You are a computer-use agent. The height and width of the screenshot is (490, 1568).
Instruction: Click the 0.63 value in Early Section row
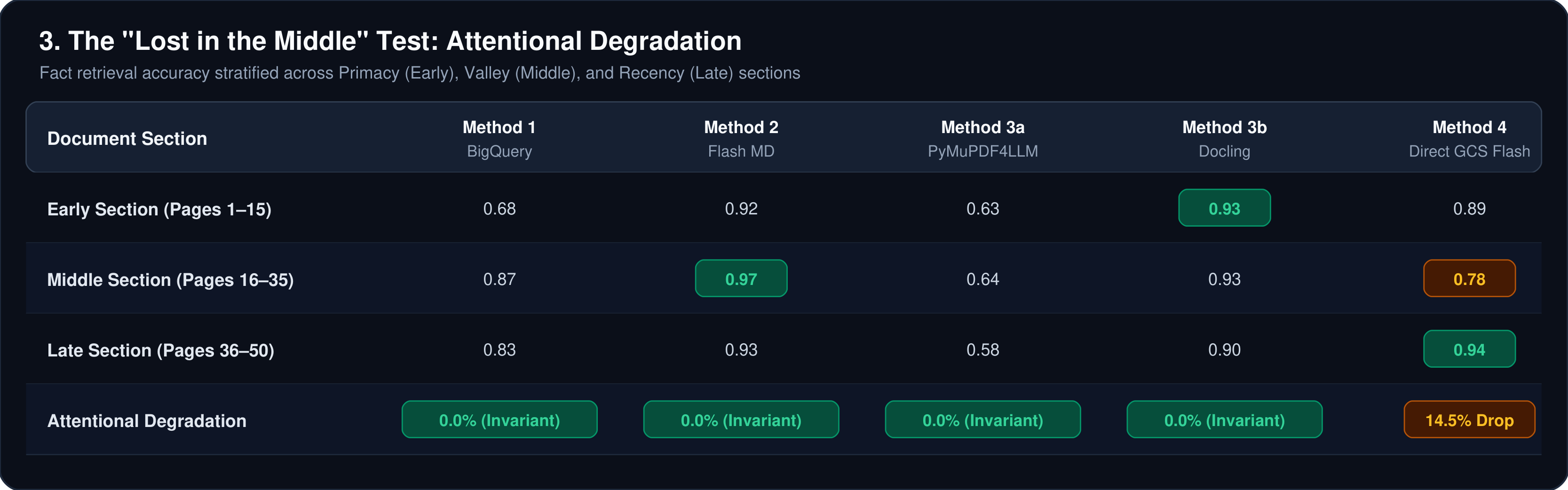[x=982, y=209]
